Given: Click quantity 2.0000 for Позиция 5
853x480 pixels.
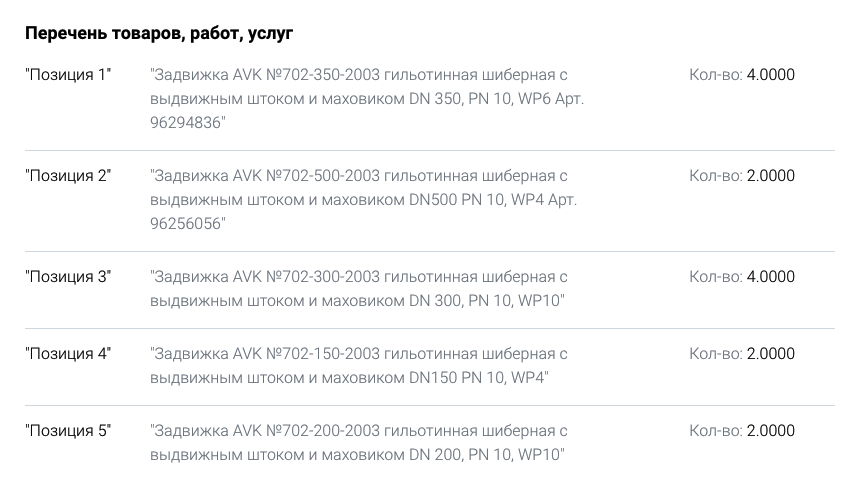Looking at the screenshot, I should point(770,430).
